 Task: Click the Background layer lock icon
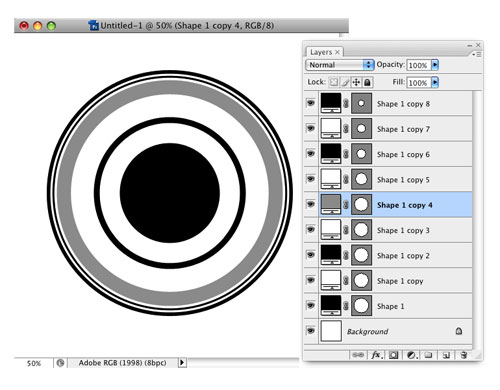459,331
